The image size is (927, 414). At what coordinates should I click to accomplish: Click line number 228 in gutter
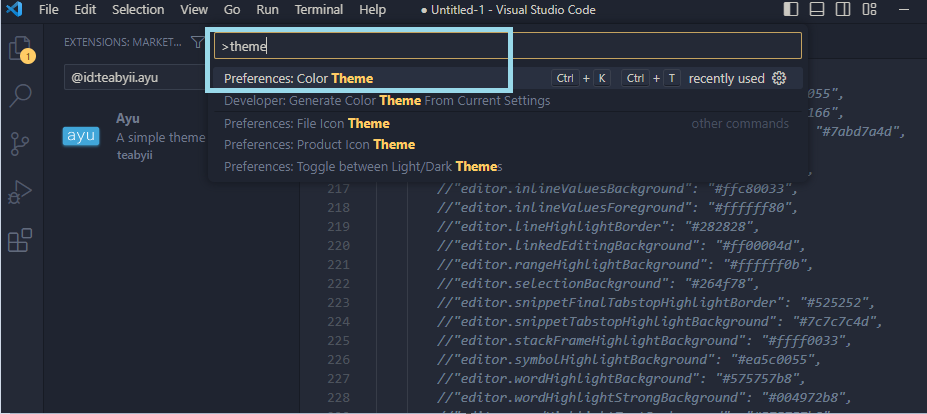coord(339,397)
